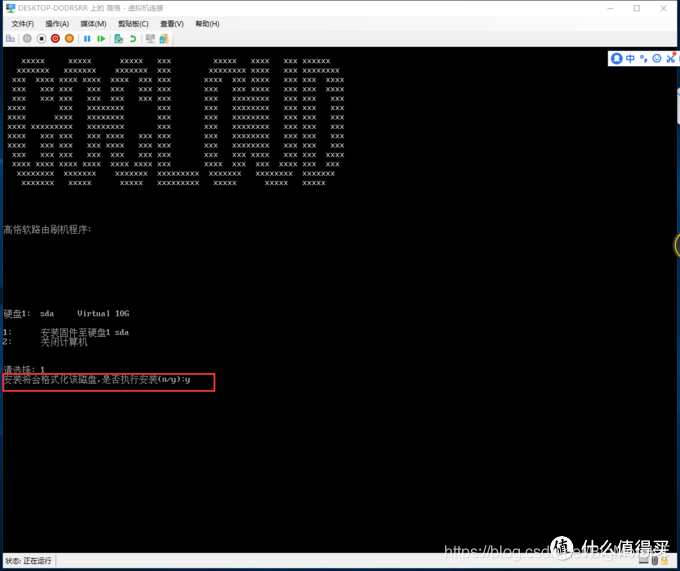This screenshot has width=680, height=571.
Task: Click the enhanced session monitor icon
Action: (x=150, y=39)
